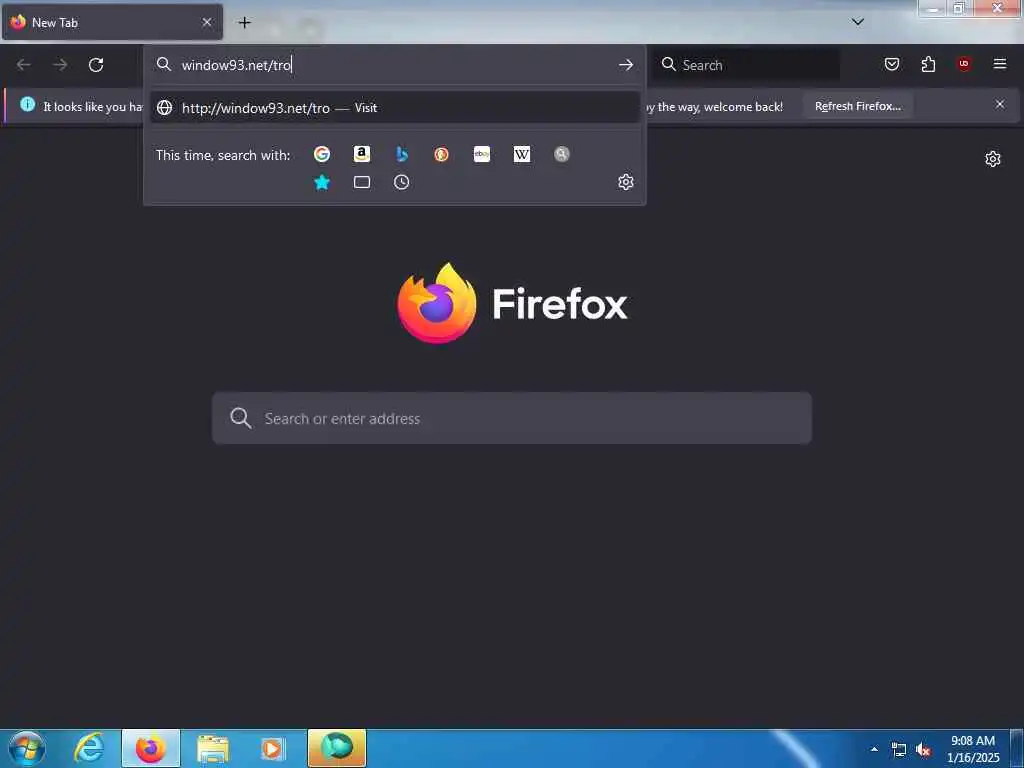
Task: Personalize new tab with gear icon
Action: [x=993, y=159]
